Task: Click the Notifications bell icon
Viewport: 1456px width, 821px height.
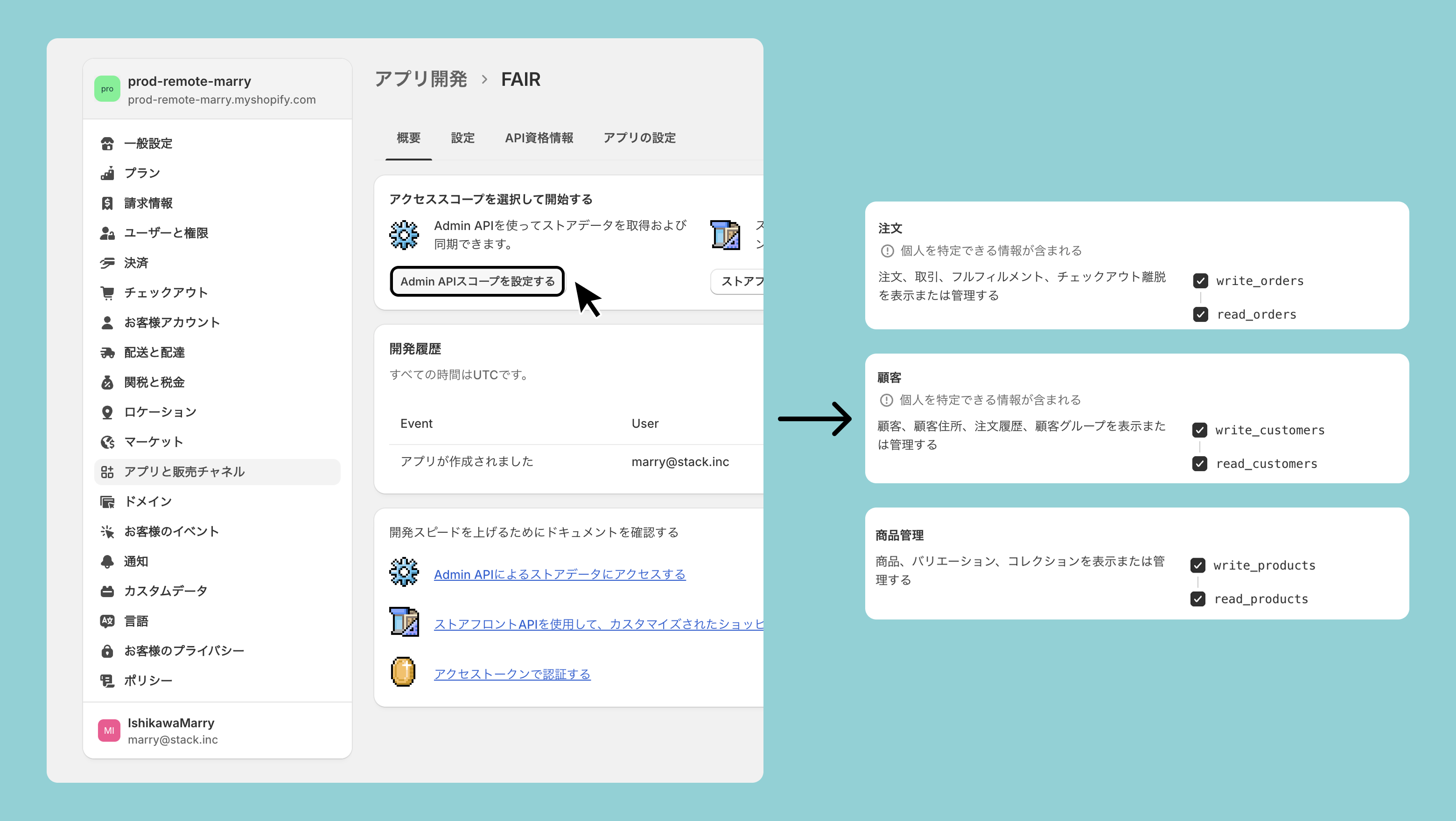Action: [x=107, y=562]
